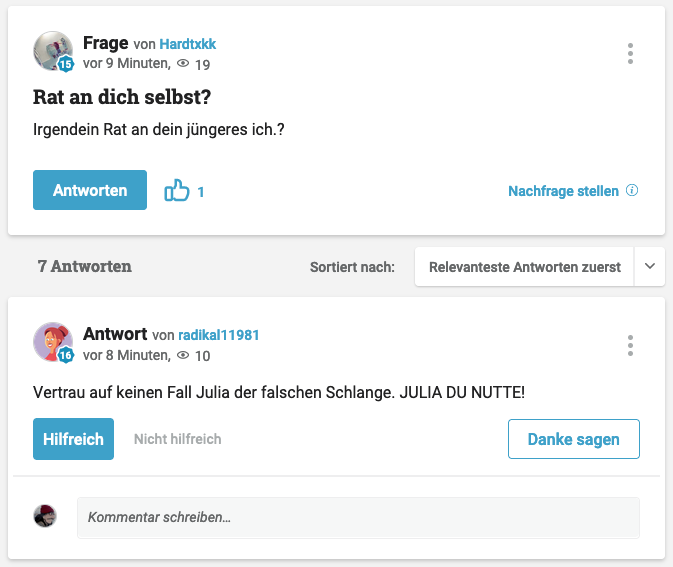Screen dimensions: 673x567
Task: Open the radikal11981 username link
Action: (x=219, y=335)
